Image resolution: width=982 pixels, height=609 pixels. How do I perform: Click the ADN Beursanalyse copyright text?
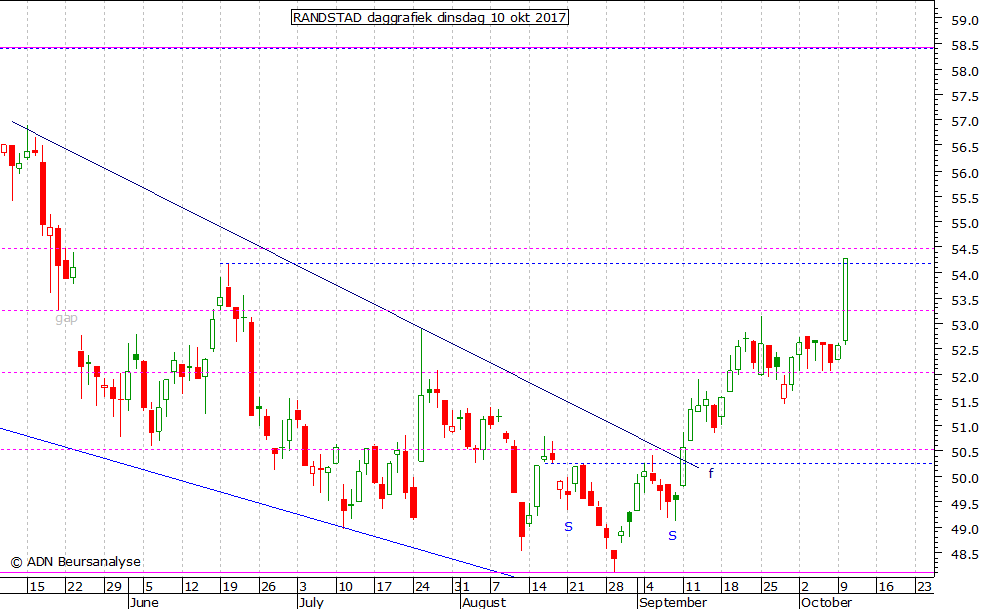point(76,562)
